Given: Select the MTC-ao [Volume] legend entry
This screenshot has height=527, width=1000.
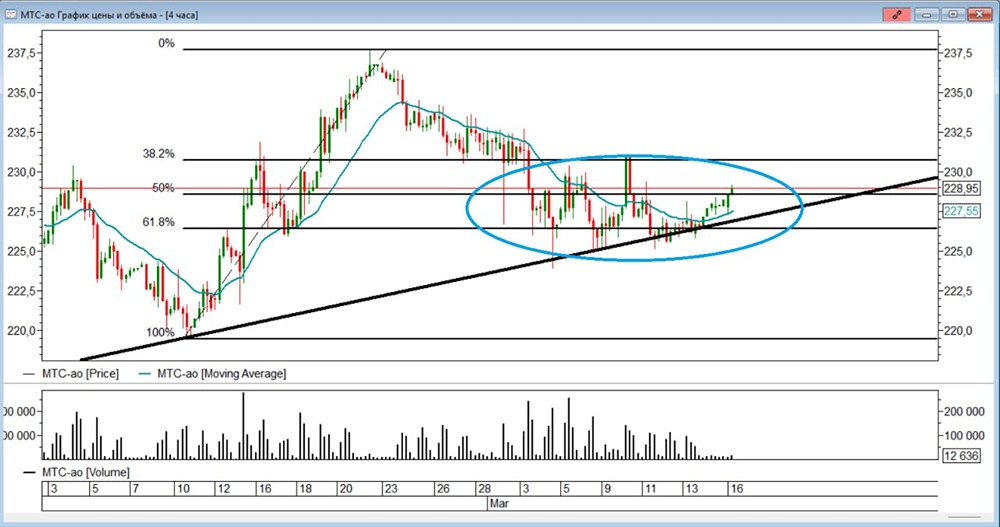Looking at the screenshot, I should click(77, 472).
